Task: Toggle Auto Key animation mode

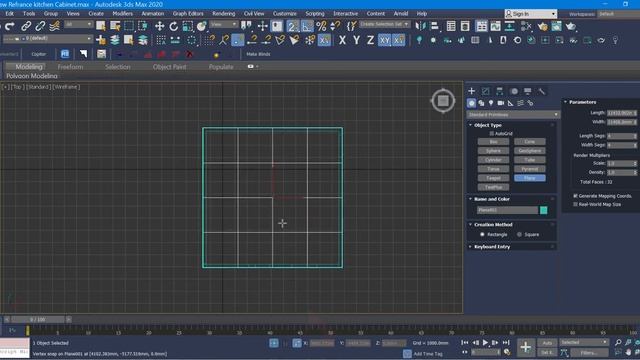Action: click(x=547, y=343)
